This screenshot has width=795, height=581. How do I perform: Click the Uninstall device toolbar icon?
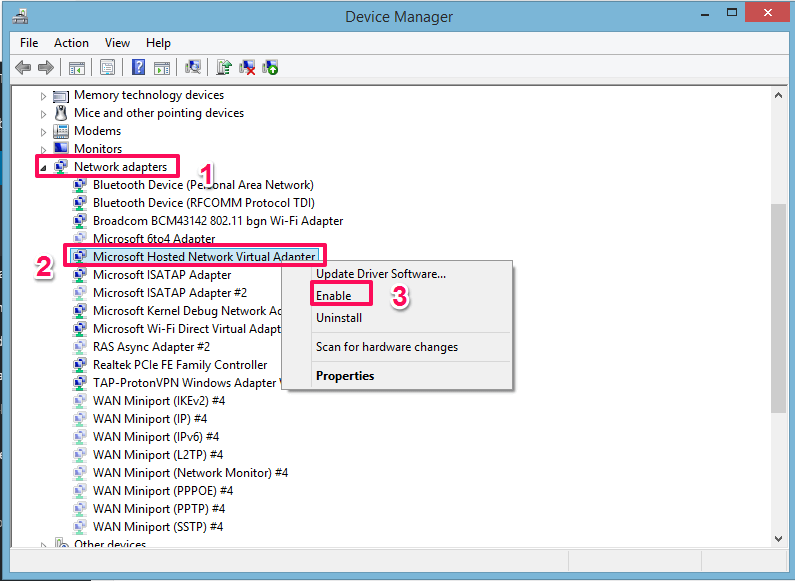point(247,67)
